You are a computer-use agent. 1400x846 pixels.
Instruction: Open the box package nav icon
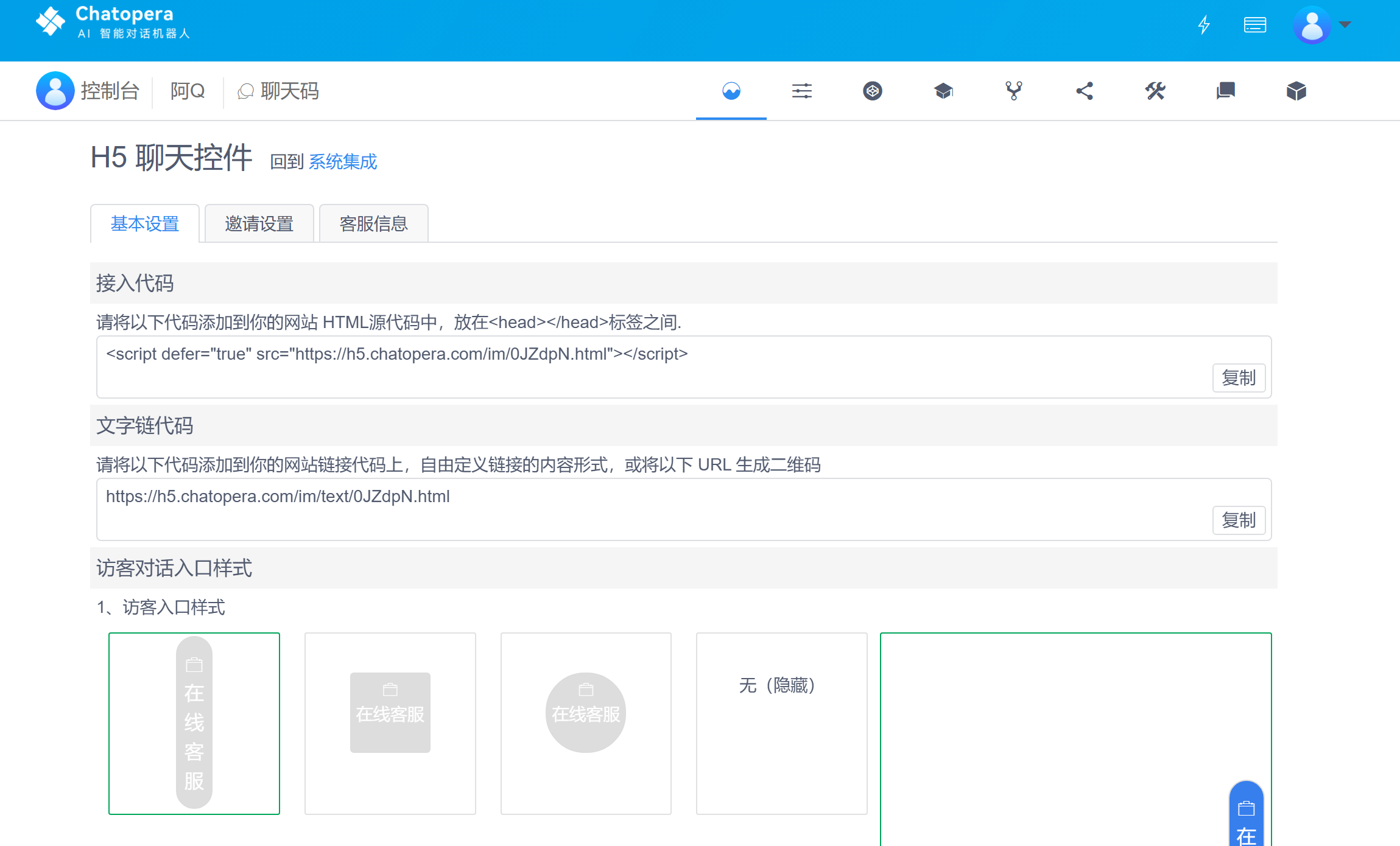coord(1296,91)
